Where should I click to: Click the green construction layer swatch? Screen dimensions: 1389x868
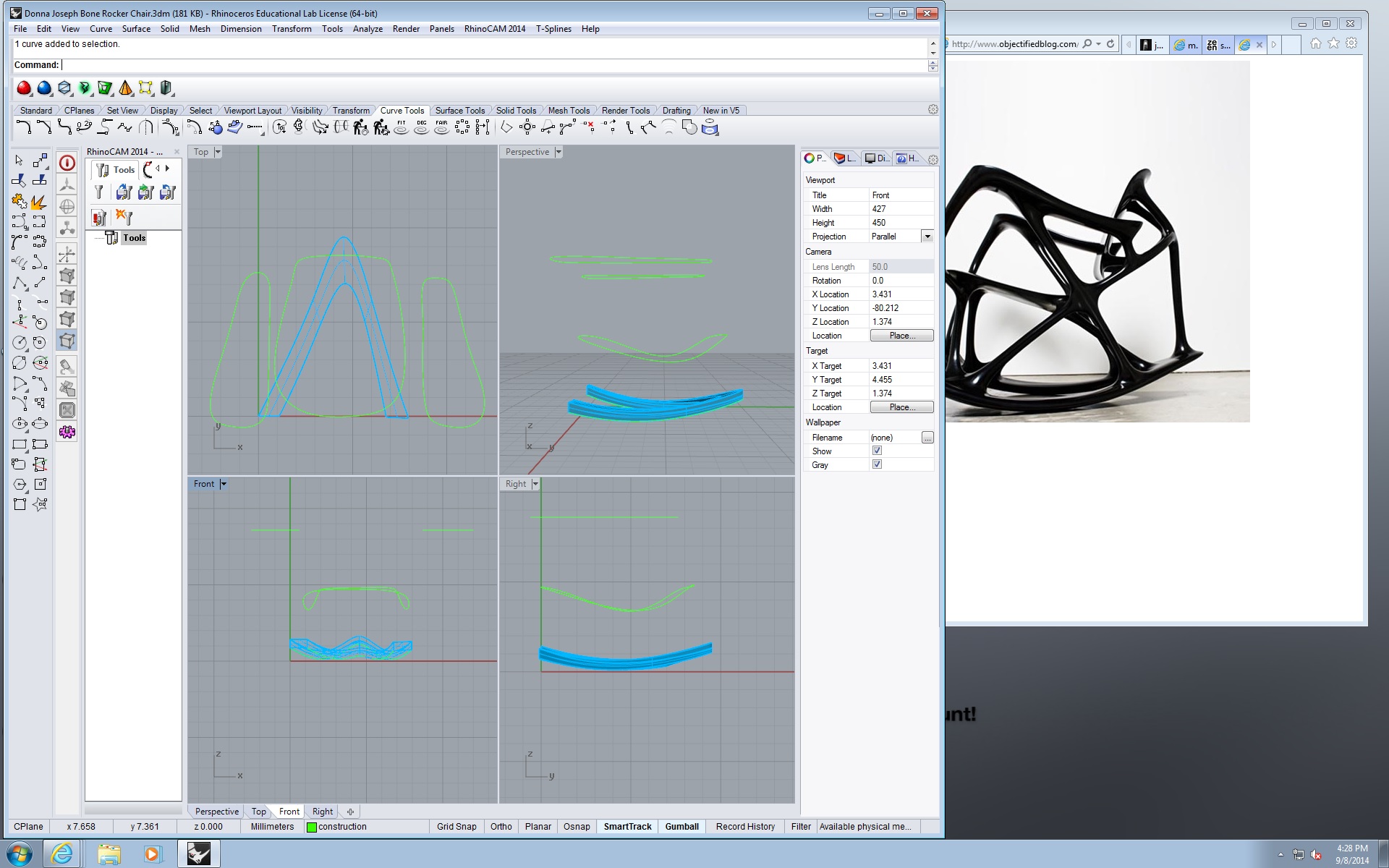click(312, 827)
